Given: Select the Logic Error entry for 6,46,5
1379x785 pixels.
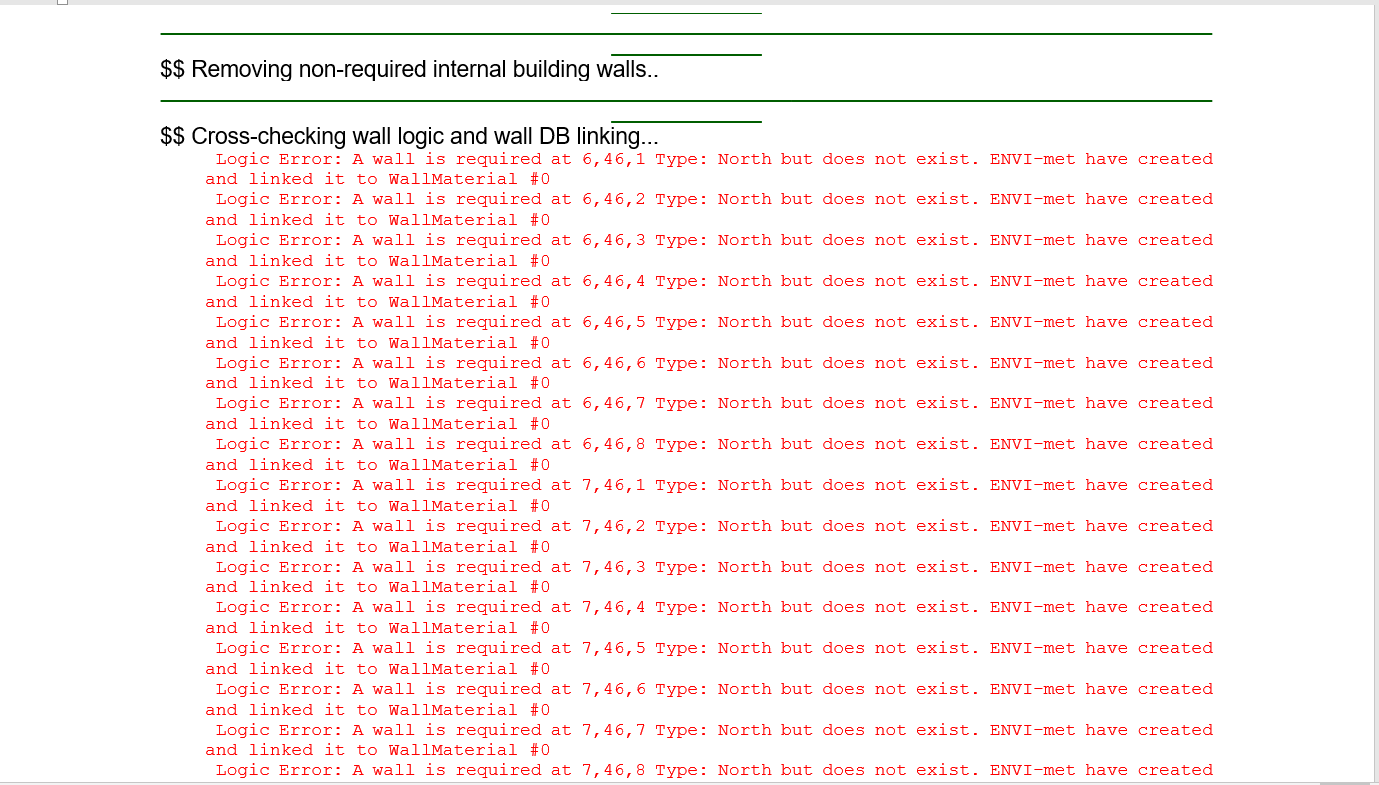Looking at the screenshot, I should pyautogui.click(x=714, y=322).
